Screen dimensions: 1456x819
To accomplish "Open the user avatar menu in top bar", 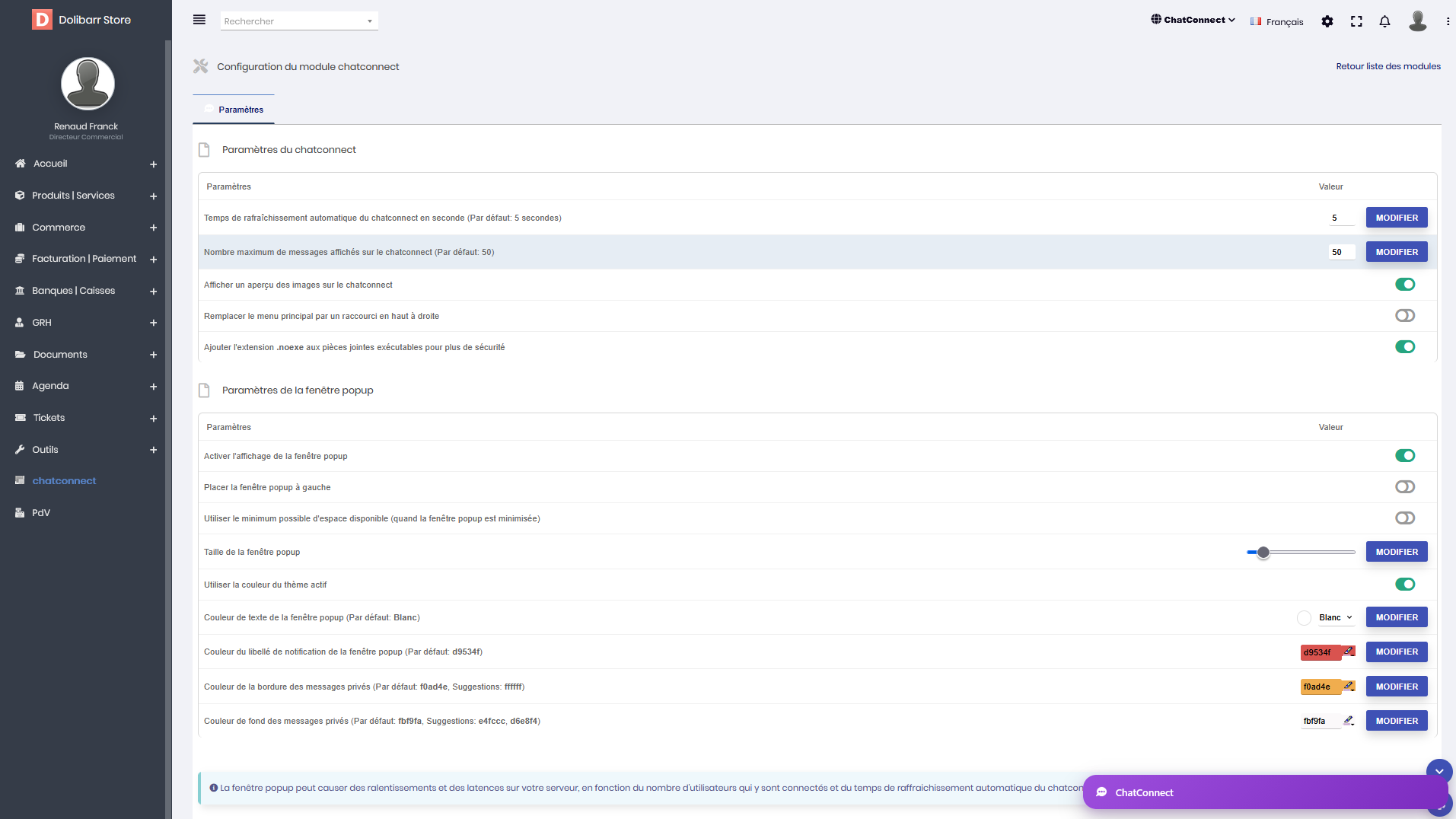I will [x=1417, y=21].
